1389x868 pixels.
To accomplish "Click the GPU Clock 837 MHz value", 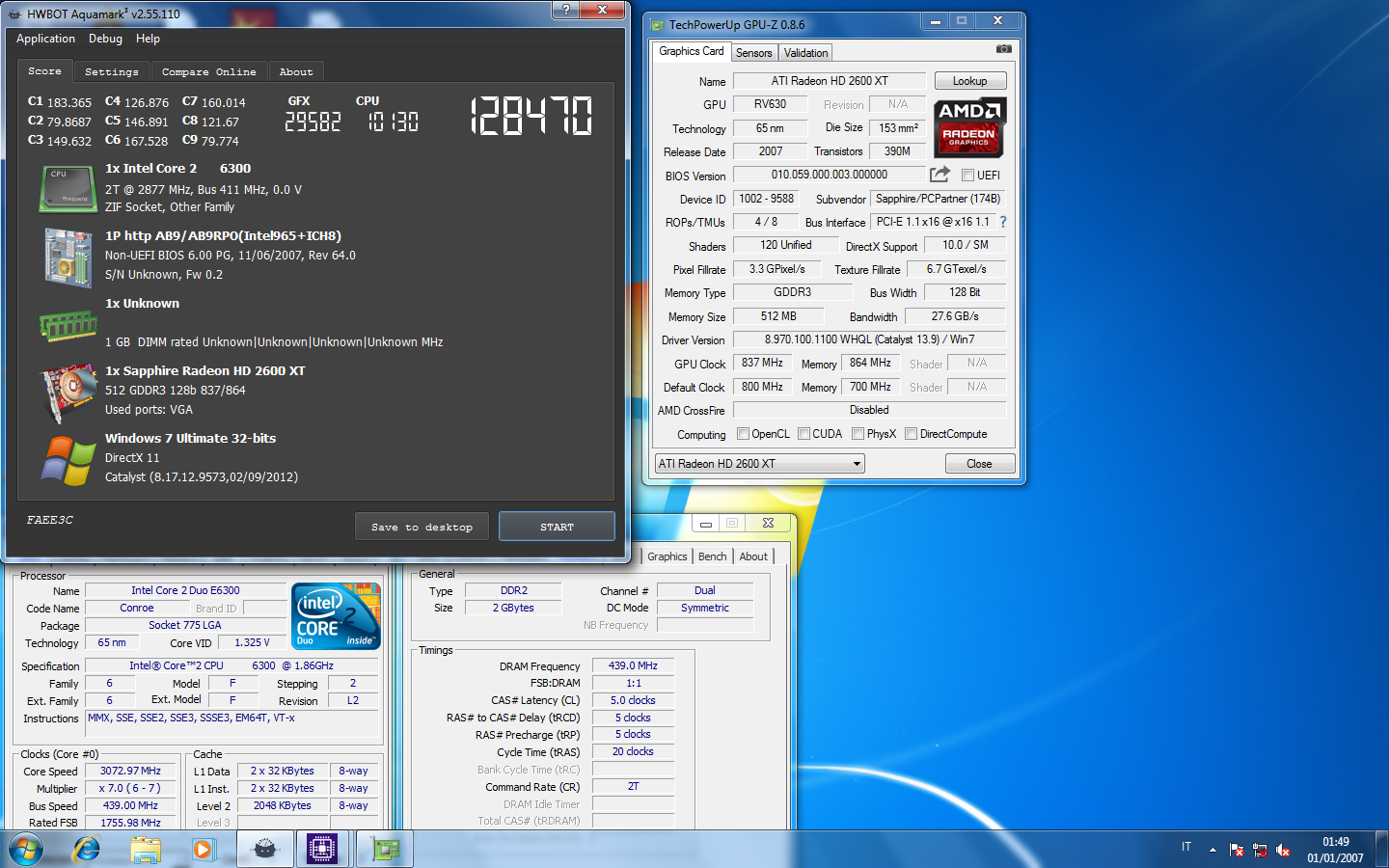I will click(762, 363).
